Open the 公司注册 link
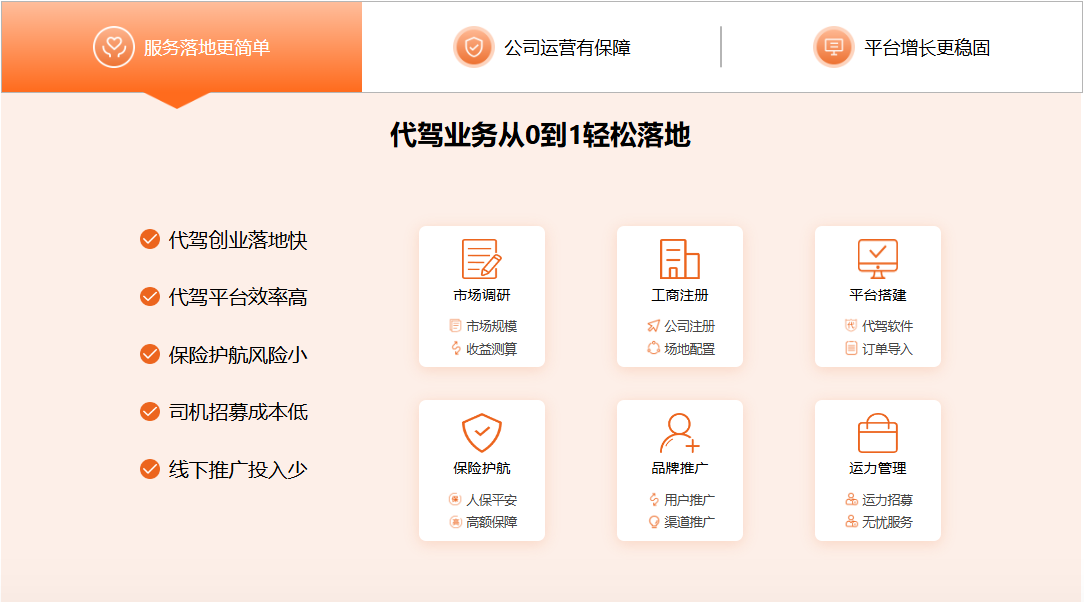 tap(689, 326)
